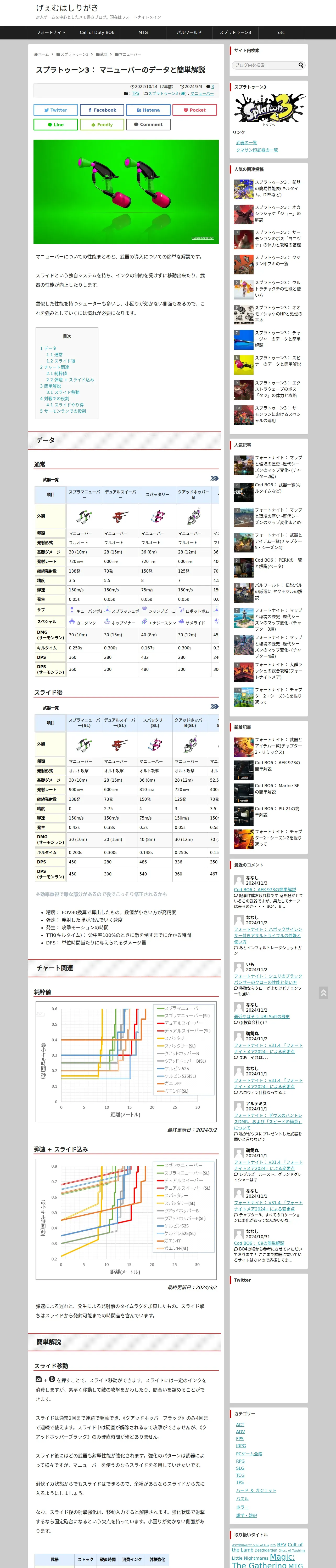Share article via Twitter button
This screenshot has height=1568, width=336.
click(x=55, y=110)
